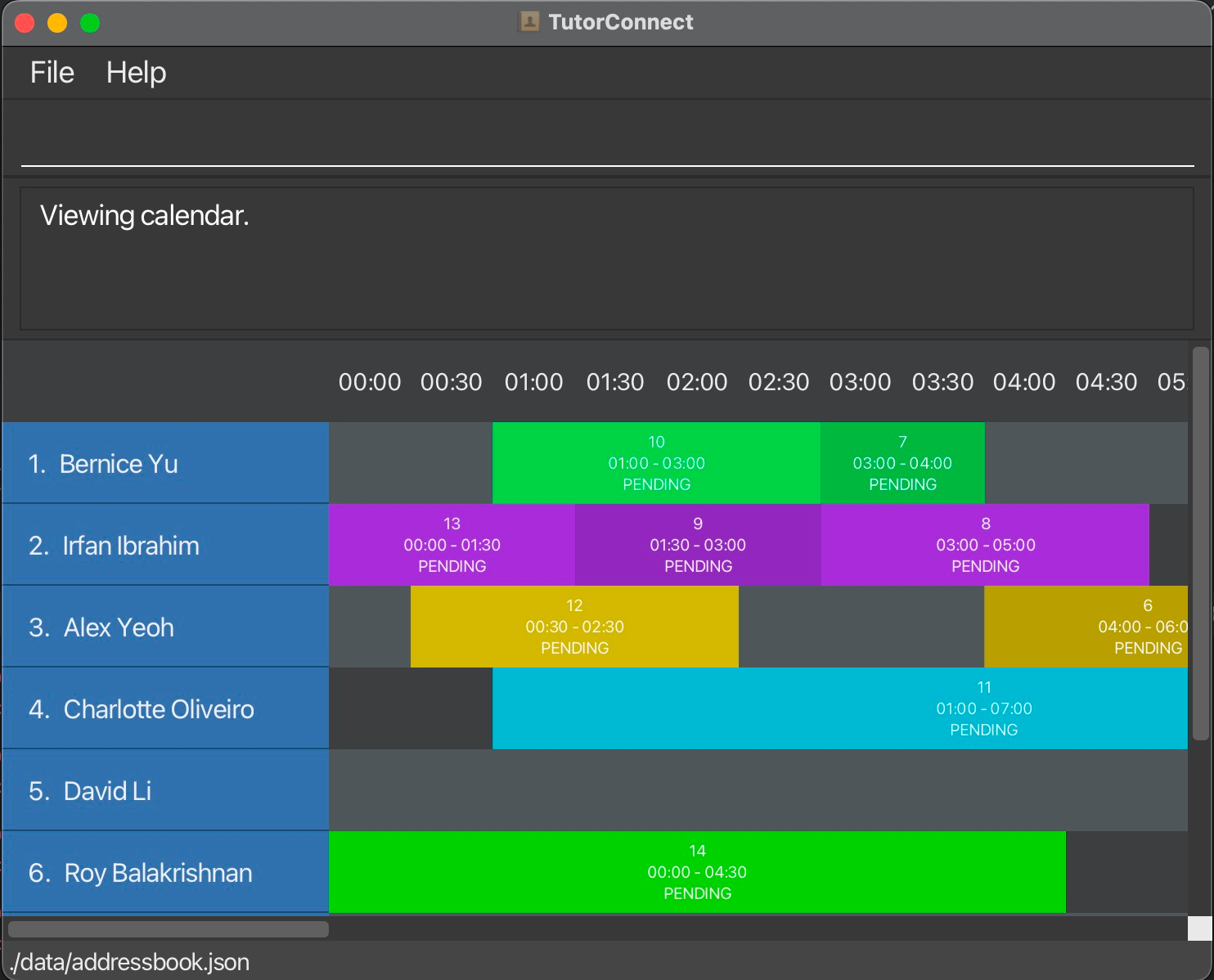This screenshot has width=1214, height=980.
Task: Click the ./data/addressbook.json status path
Action: click(x=129, y=962)
